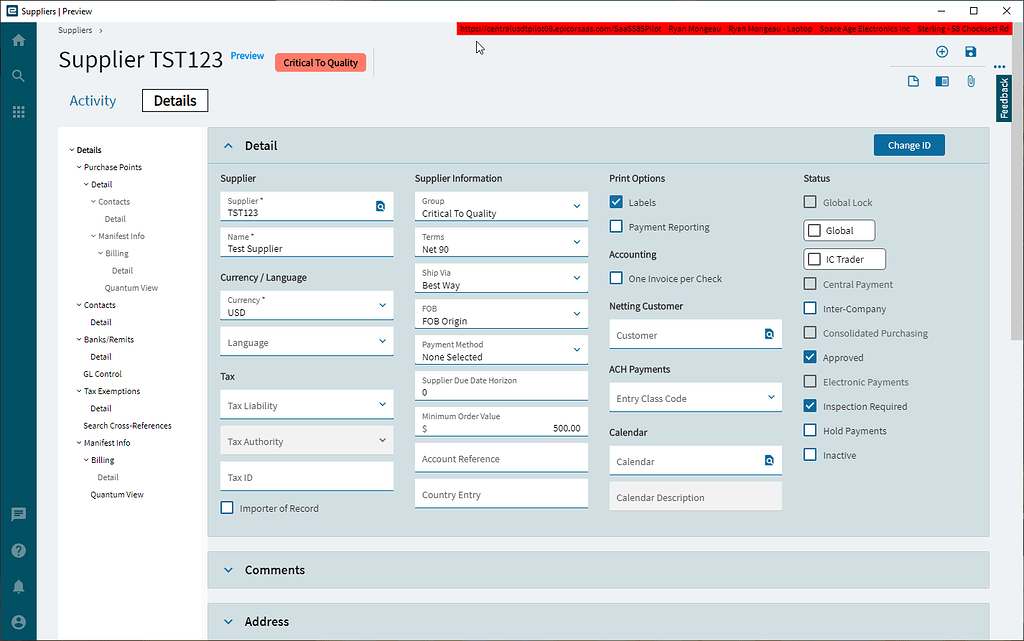
Task: Open the overflow menu with three dots
Action: click(999, 66)
